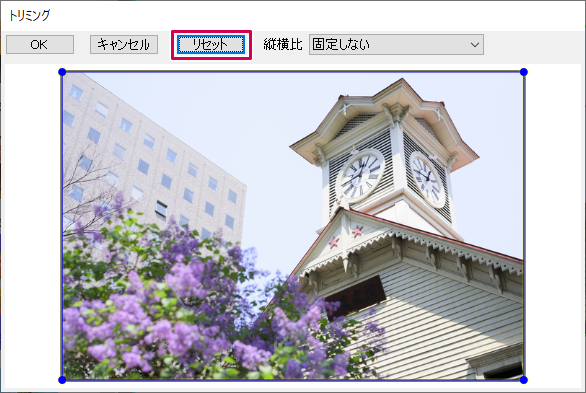Click the キャンセル button
This screenshot has height=393, width=586.
(124, 45)
